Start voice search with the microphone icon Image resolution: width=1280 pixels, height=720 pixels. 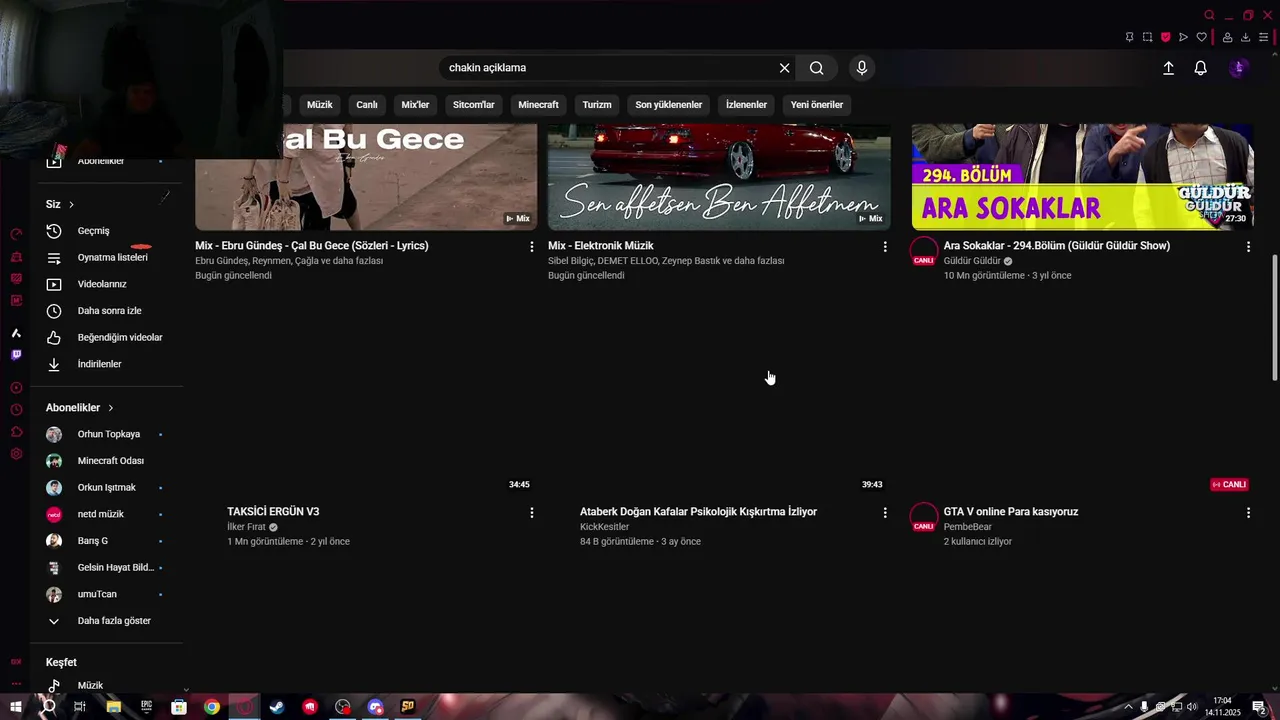[x=862, y=68]
